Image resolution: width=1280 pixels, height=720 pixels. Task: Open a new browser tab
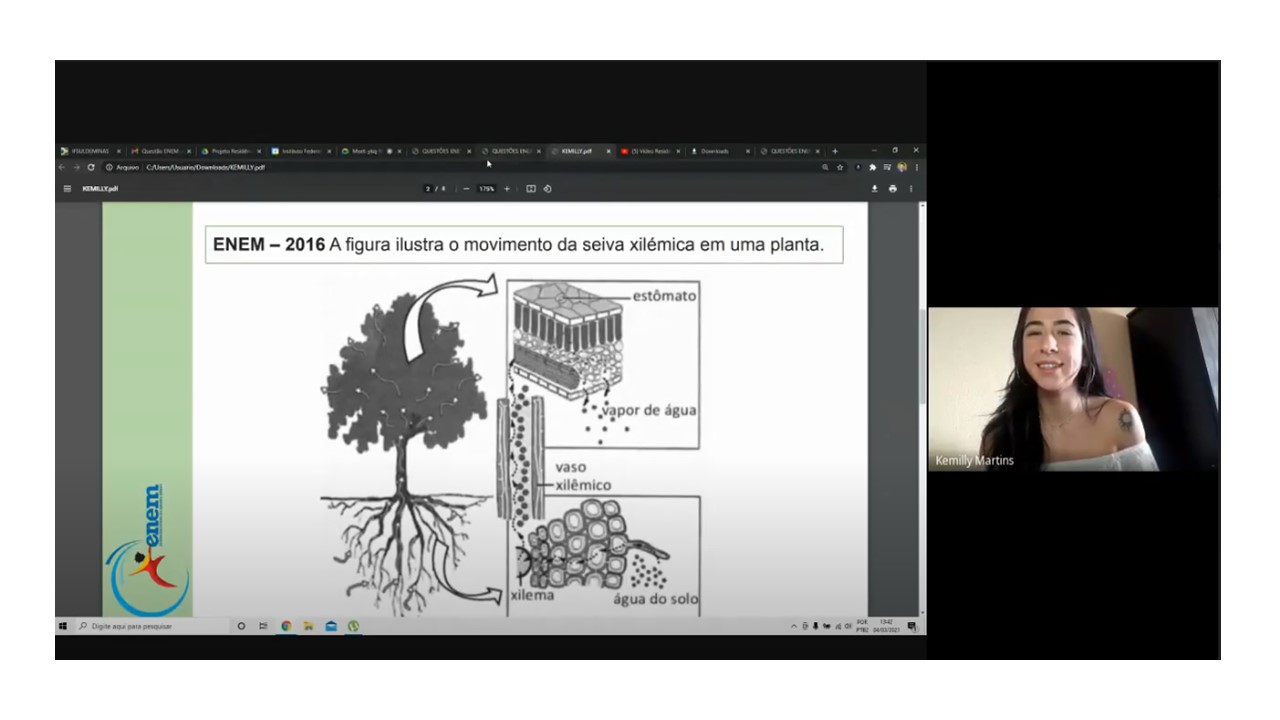(835, 151)
